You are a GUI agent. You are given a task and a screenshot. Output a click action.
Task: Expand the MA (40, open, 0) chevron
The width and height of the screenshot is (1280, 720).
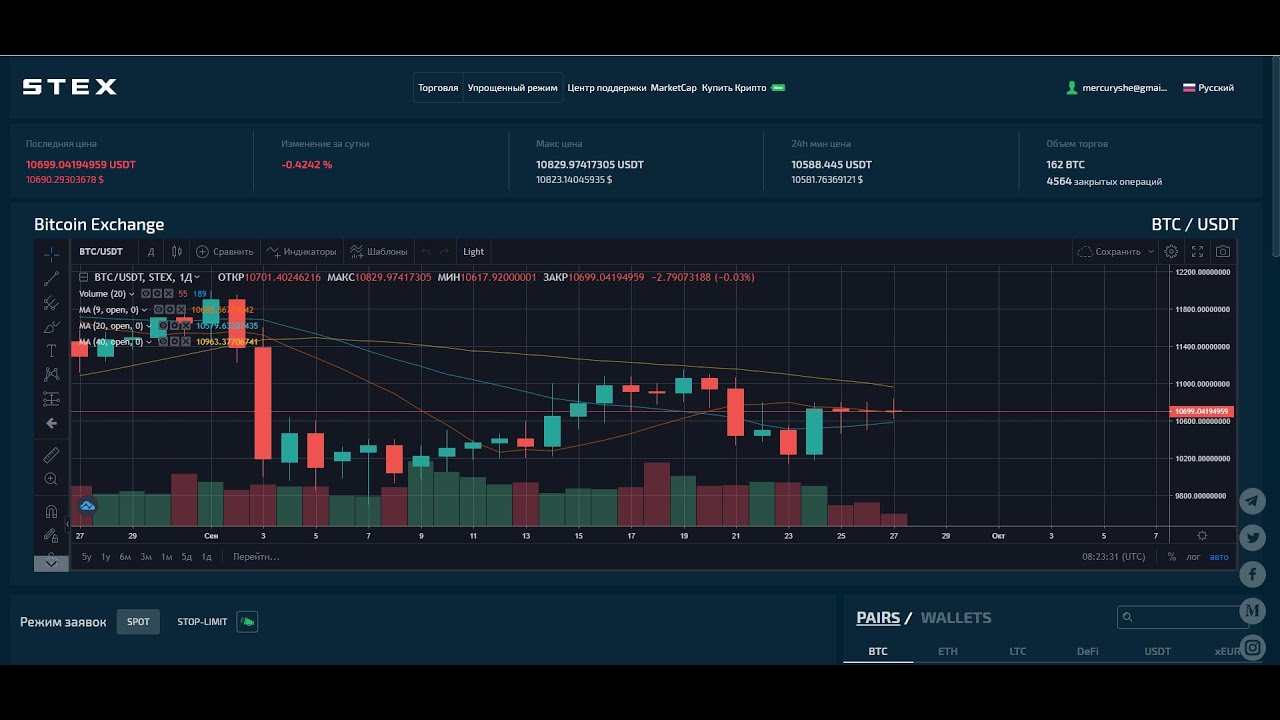[149, 342]
